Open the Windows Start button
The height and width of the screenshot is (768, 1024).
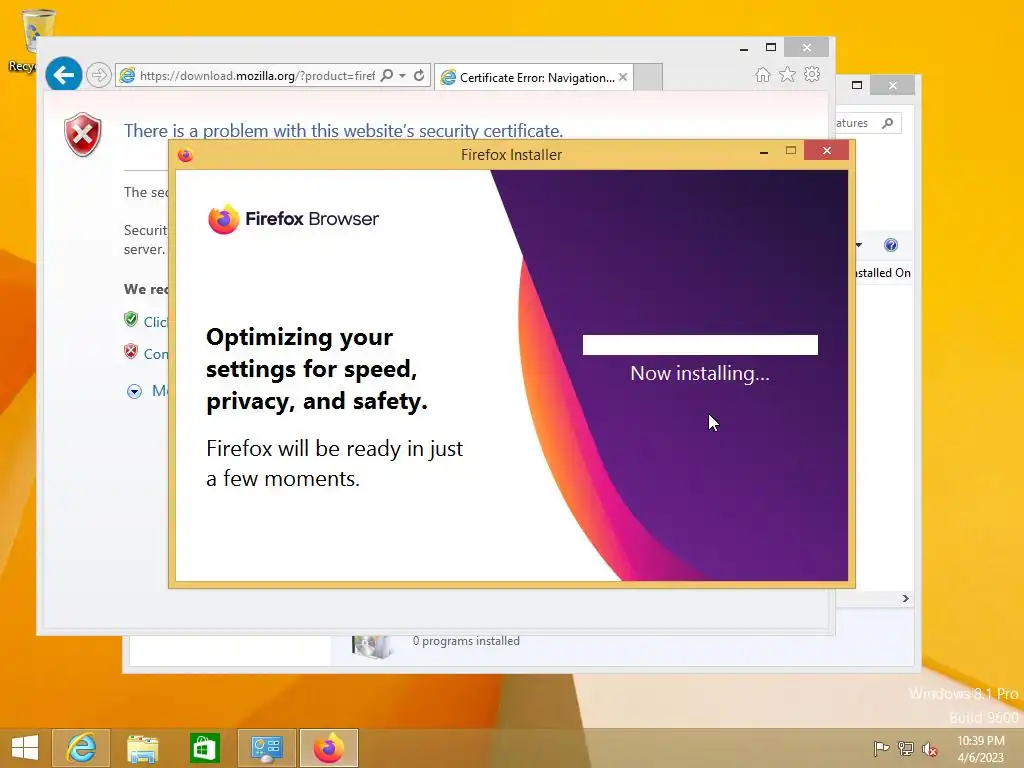pyautogui.click(x=25, y=748)
